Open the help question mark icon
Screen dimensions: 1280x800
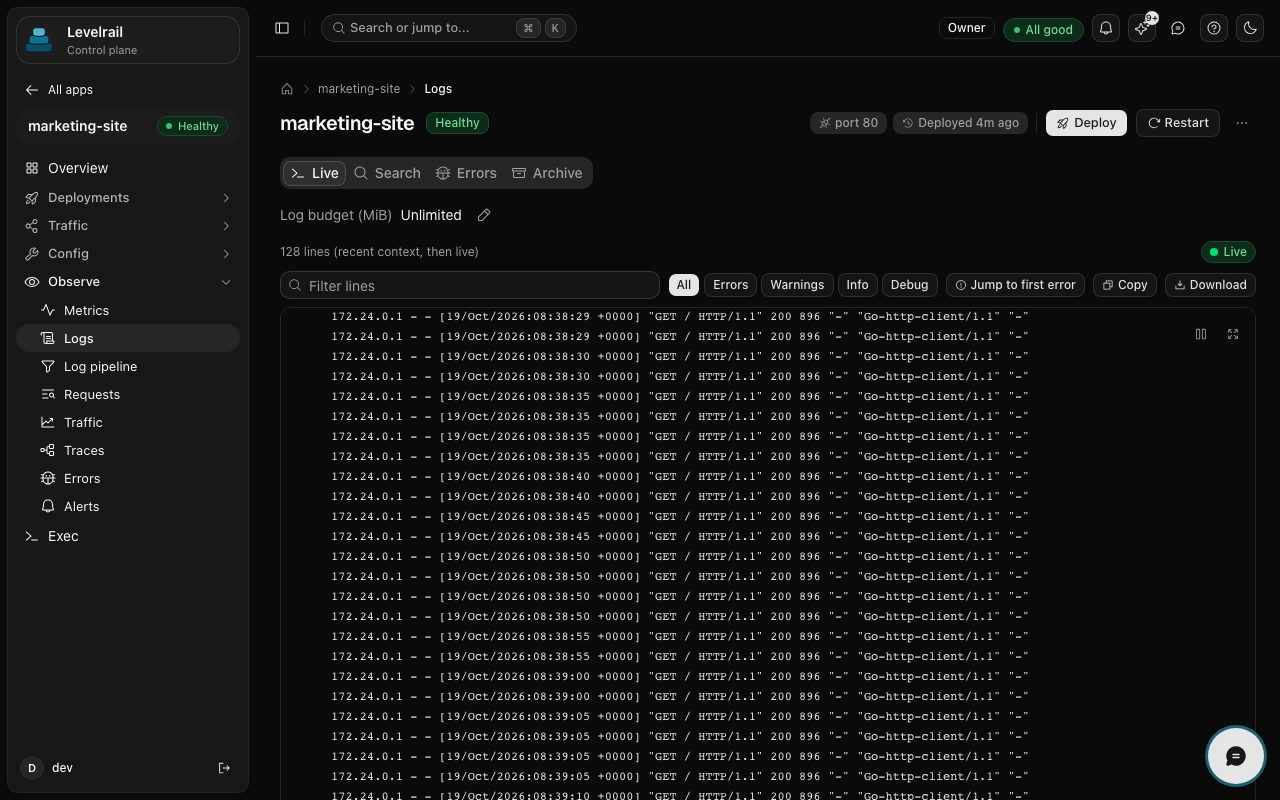[x=1214, y=28]
